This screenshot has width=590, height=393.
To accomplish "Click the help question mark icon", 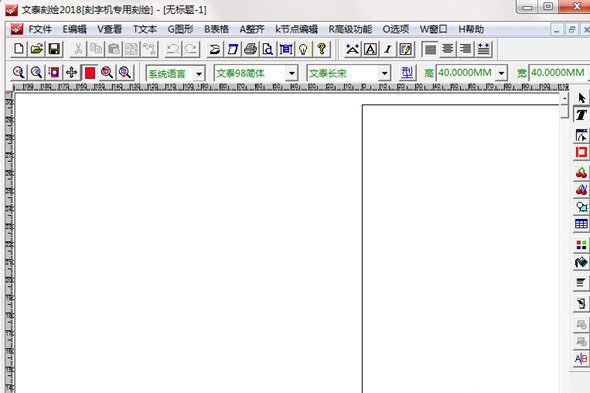I will [321, 49].
